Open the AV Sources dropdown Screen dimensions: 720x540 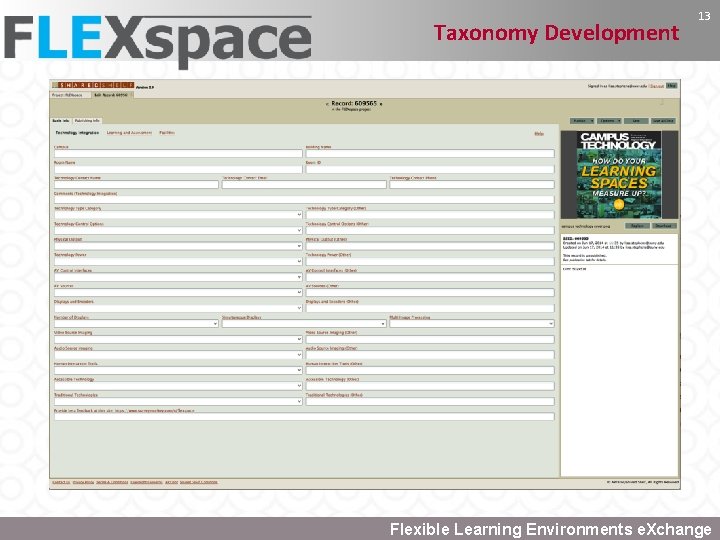(x=178, y=292)
